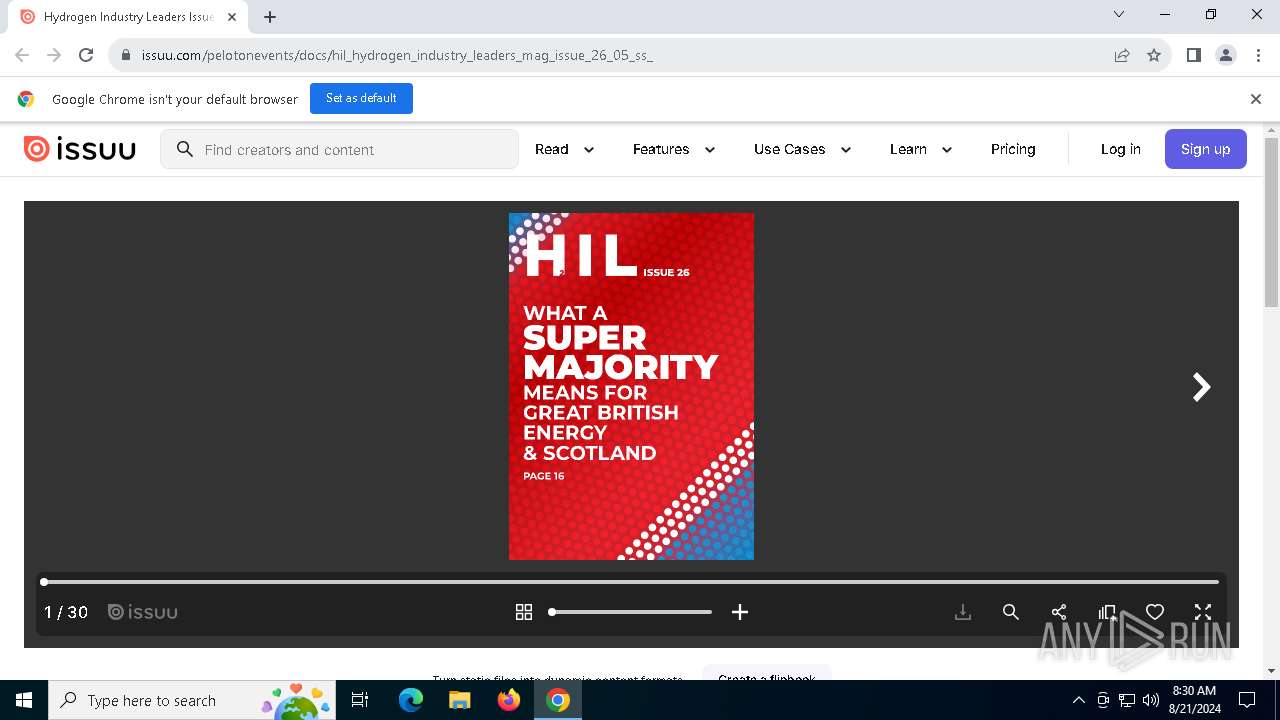The height and width of the screenshot is (720, 1280).
Task: Click the Log in link
Action: (1121, 149)
